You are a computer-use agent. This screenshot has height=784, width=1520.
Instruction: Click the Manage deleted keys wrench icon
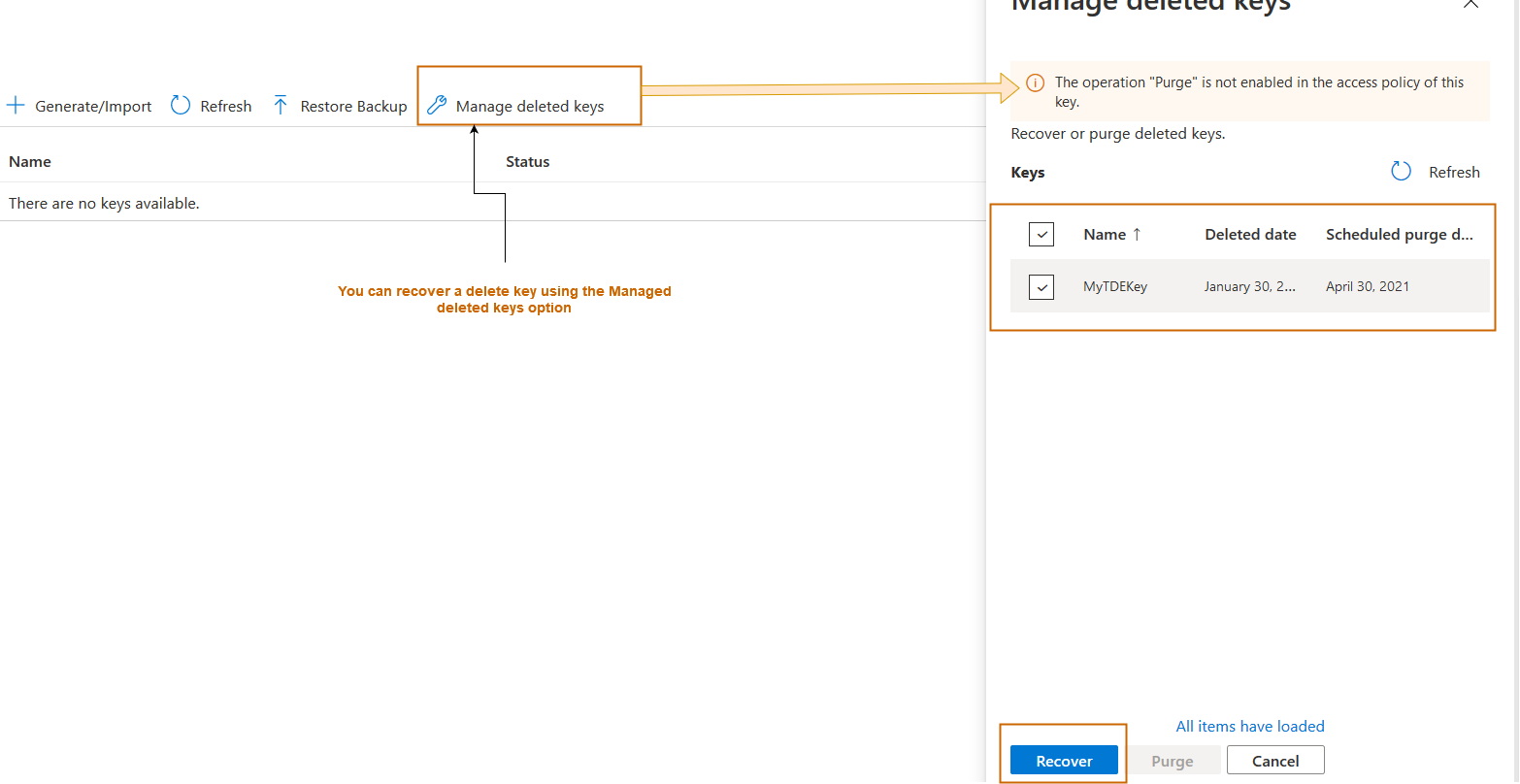438,106
